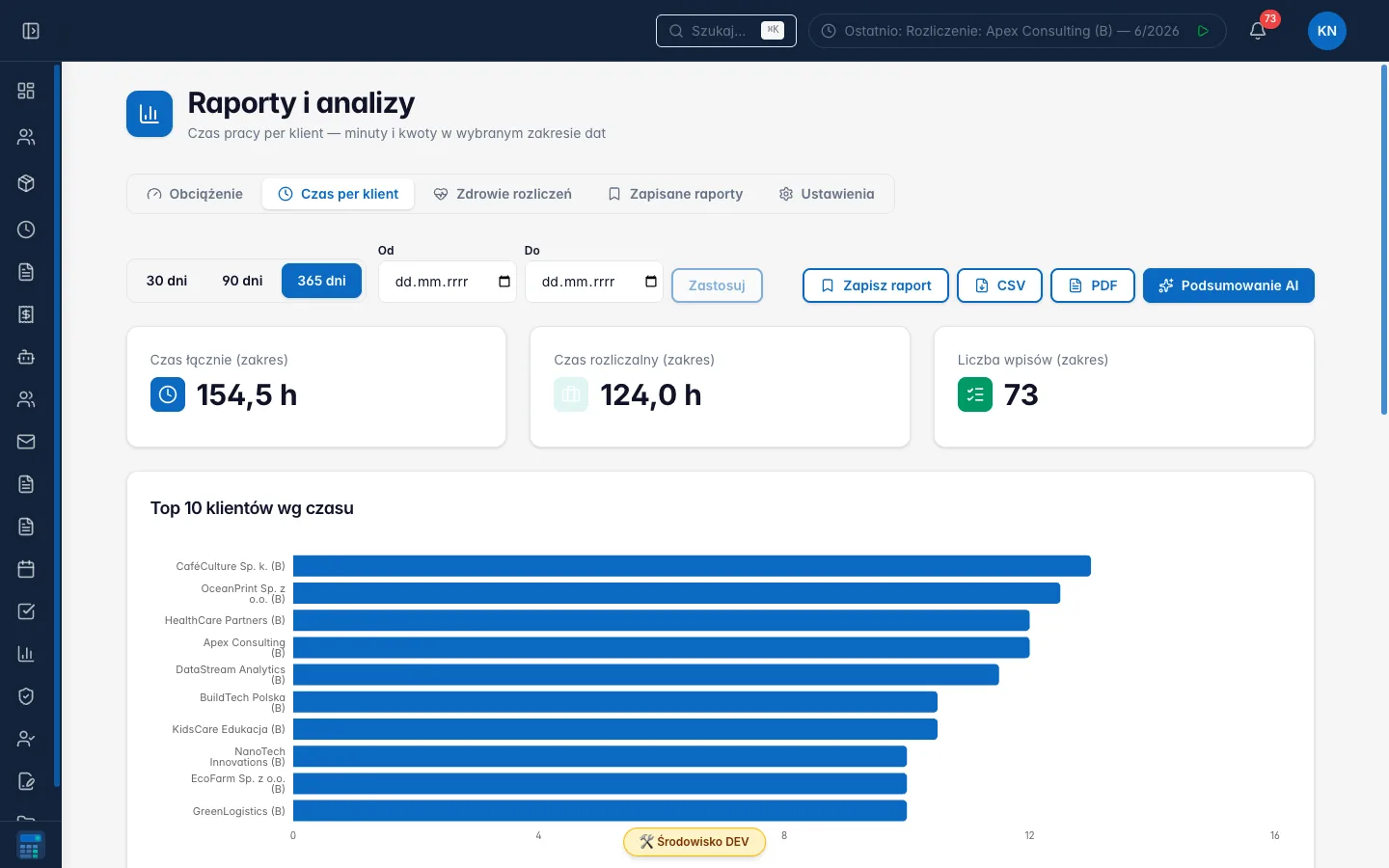
Task: Open the document pen icon in sidebar
Action: 26,781
